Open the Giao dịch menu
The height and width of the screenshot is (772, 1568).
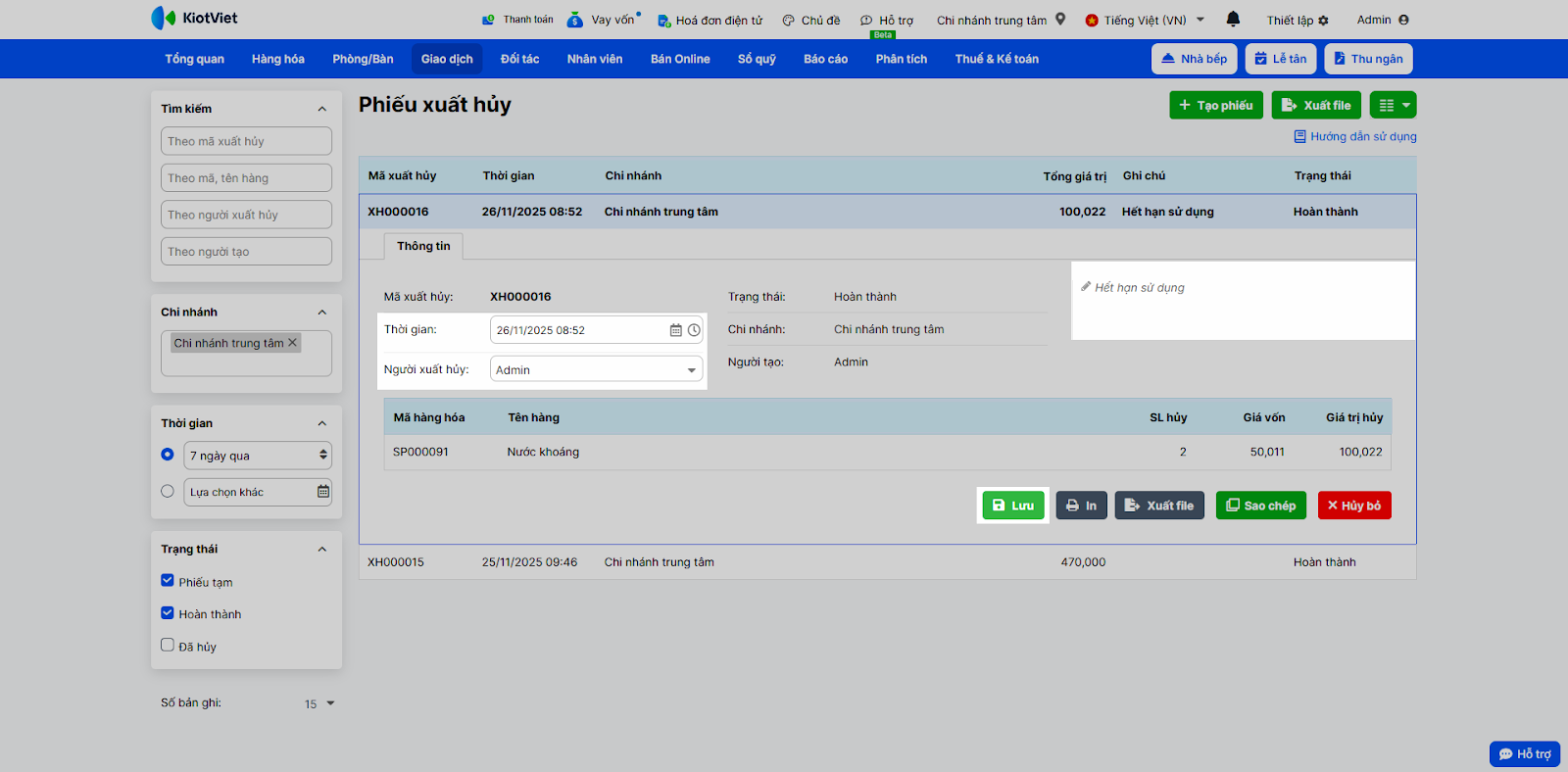click(x=447, y=59)
